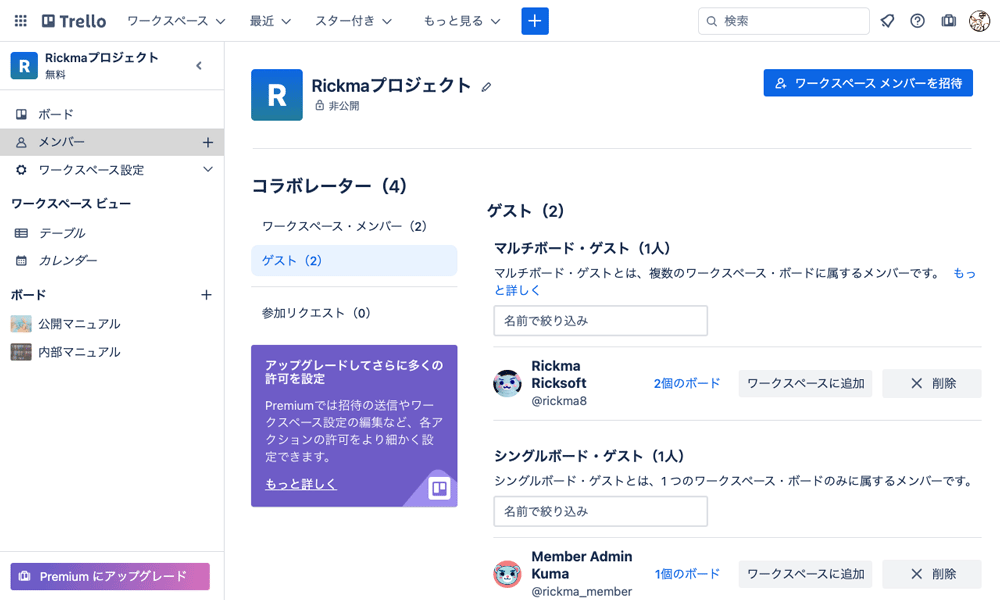Image resolution: width=1000 pixels, height=600 pixels.
Task: Click もっと詳しく link in upgrade banner
Action: (300, 484)
